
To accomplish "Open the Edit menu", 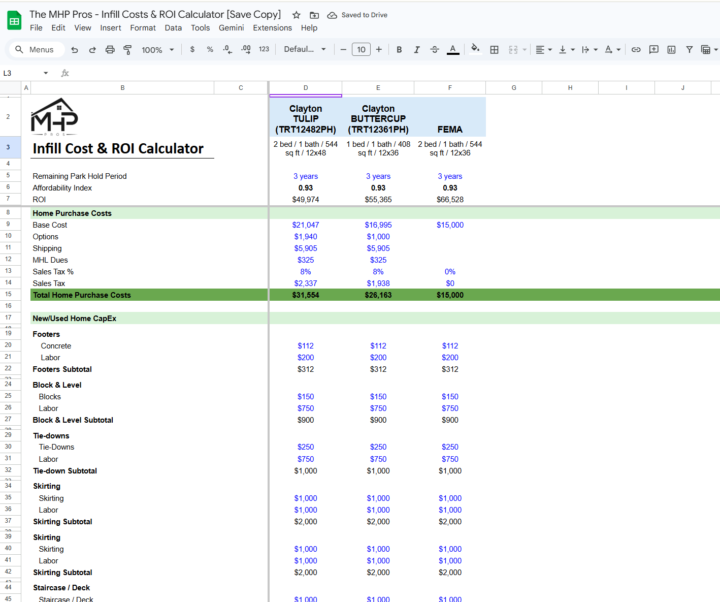I will coord(58,28).
